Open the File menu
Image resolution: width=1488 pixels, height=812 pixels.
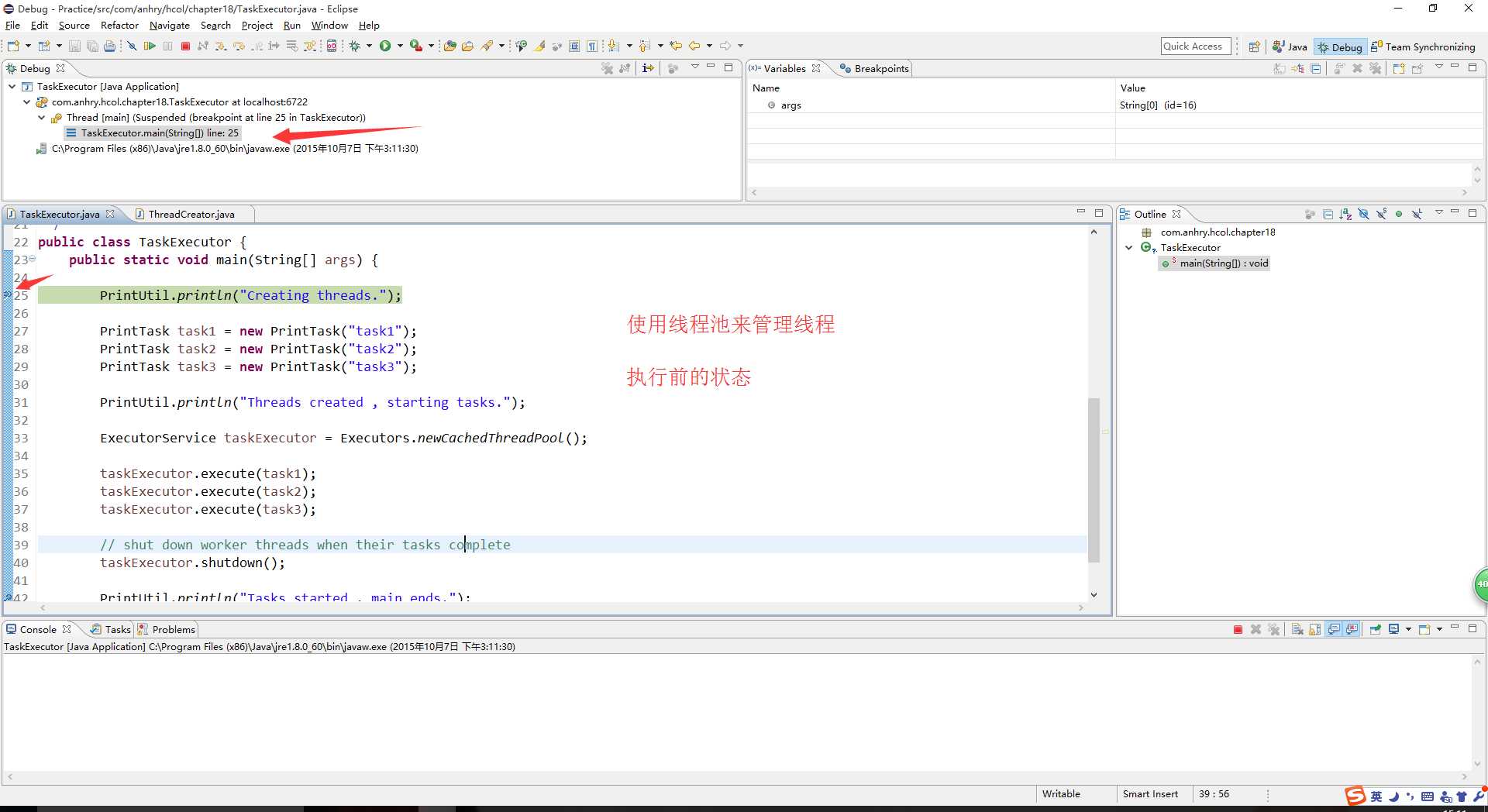[12, 26]
